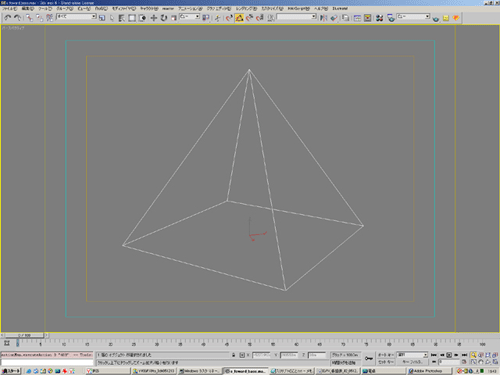500x375 pixels.
Task: Click the Set Key button
Action: [x=386, y=362]
